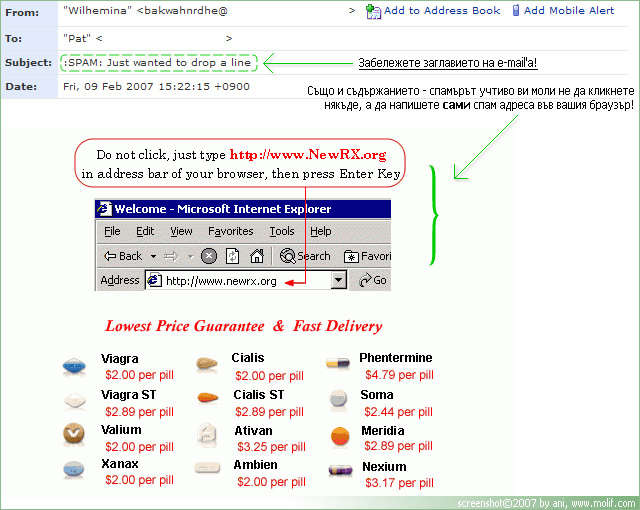Click the page icon in the address bar
640x510 pixels.
(x=154, y=280)
